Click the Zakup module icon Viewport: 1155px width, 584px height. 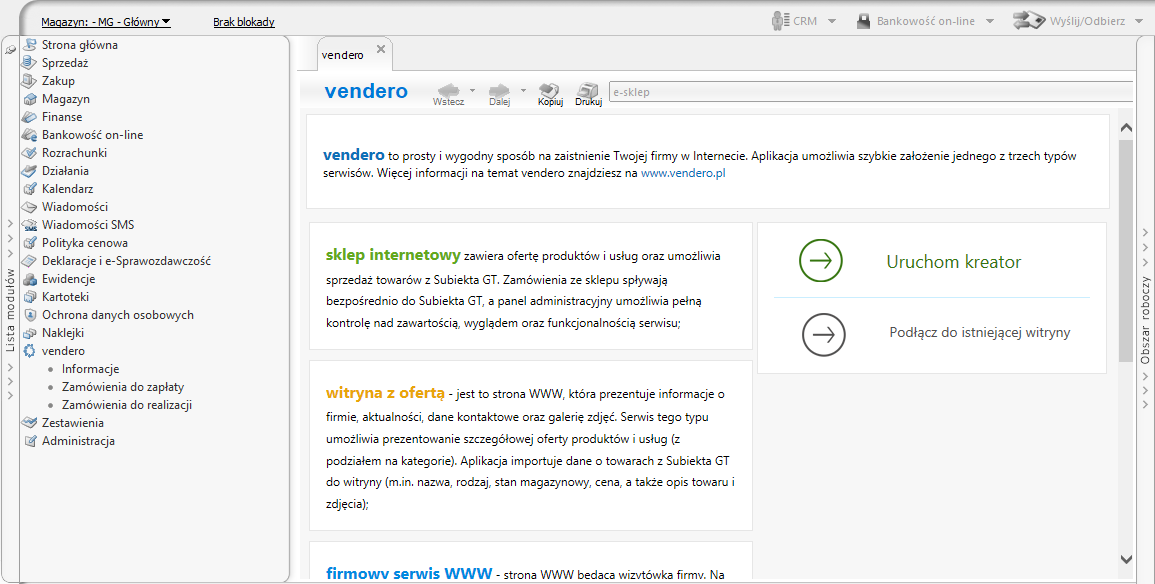29,81
